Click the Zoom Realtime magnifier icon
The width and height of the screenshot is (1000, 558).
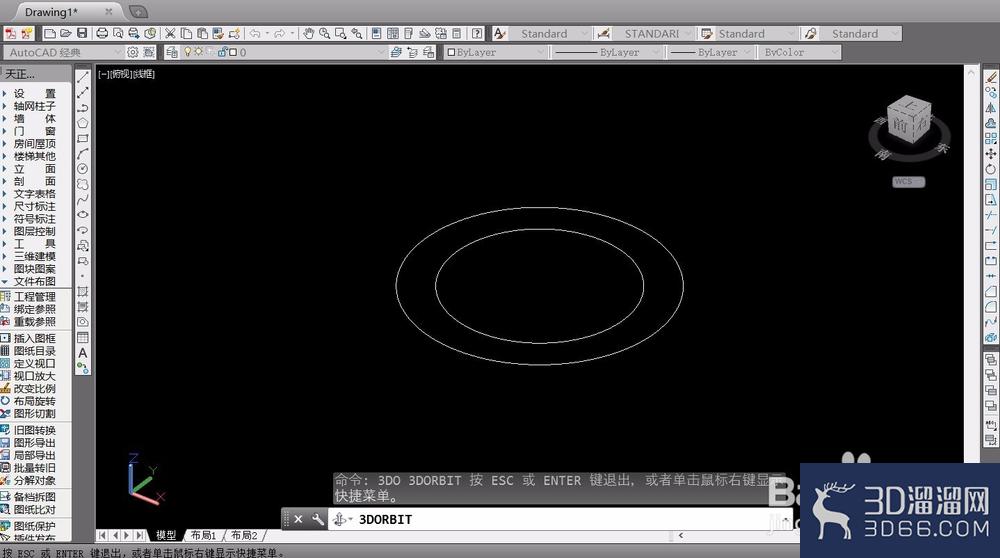325,33
